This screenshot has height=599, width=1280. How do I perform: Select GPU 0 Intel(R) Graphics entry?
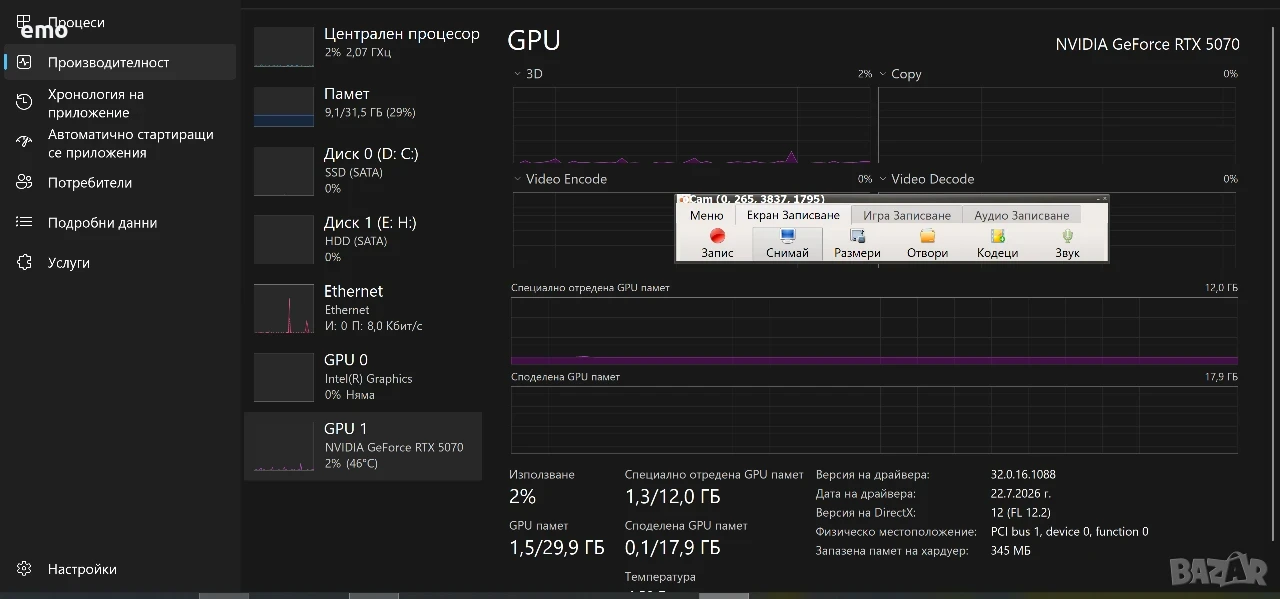363,377
